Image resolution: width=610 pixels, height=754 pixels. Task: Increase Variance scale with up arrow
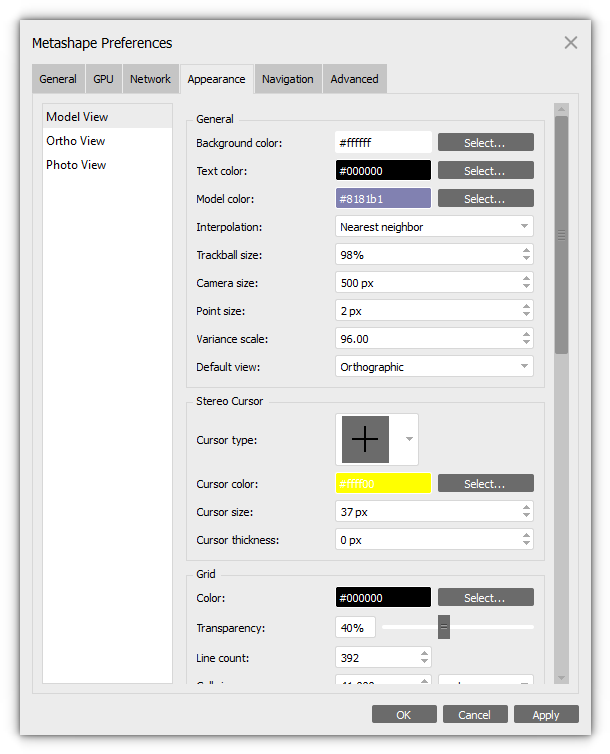(x=526, y=334)
